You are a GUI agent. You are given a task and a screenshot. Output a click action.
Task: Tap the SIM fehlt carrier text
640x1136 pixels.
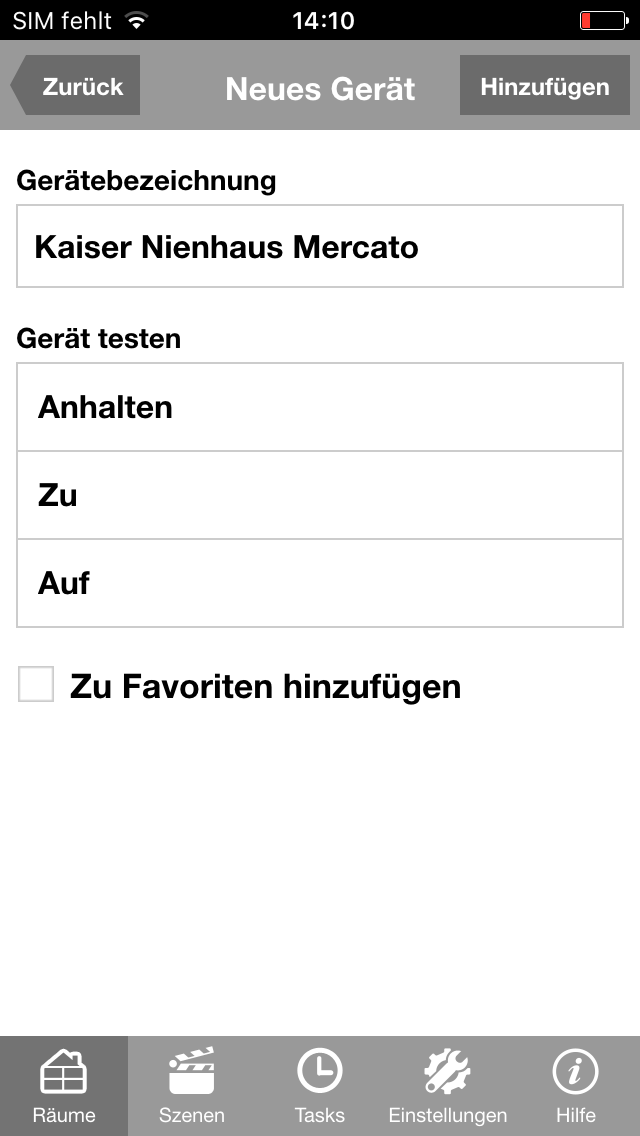pos(62,20)
